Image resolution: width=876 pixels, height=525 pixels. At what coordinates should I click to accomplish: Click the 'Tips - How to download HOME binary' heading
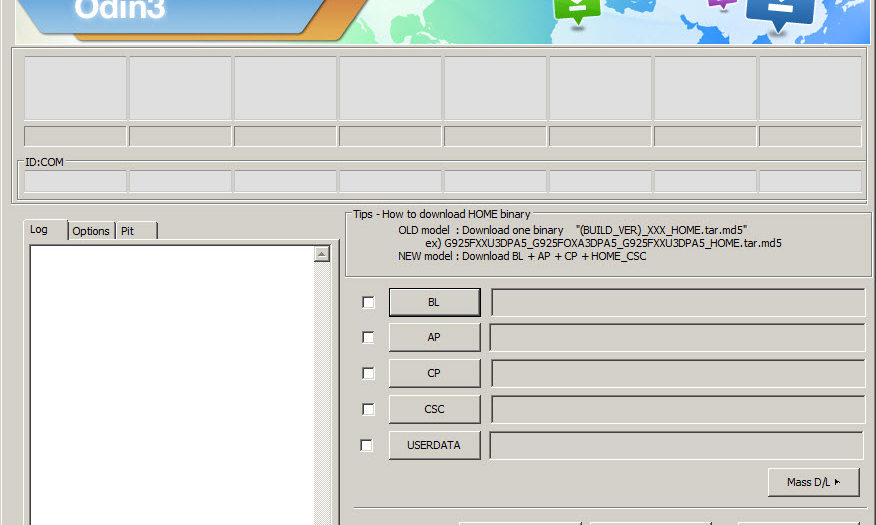click(441, 214)
